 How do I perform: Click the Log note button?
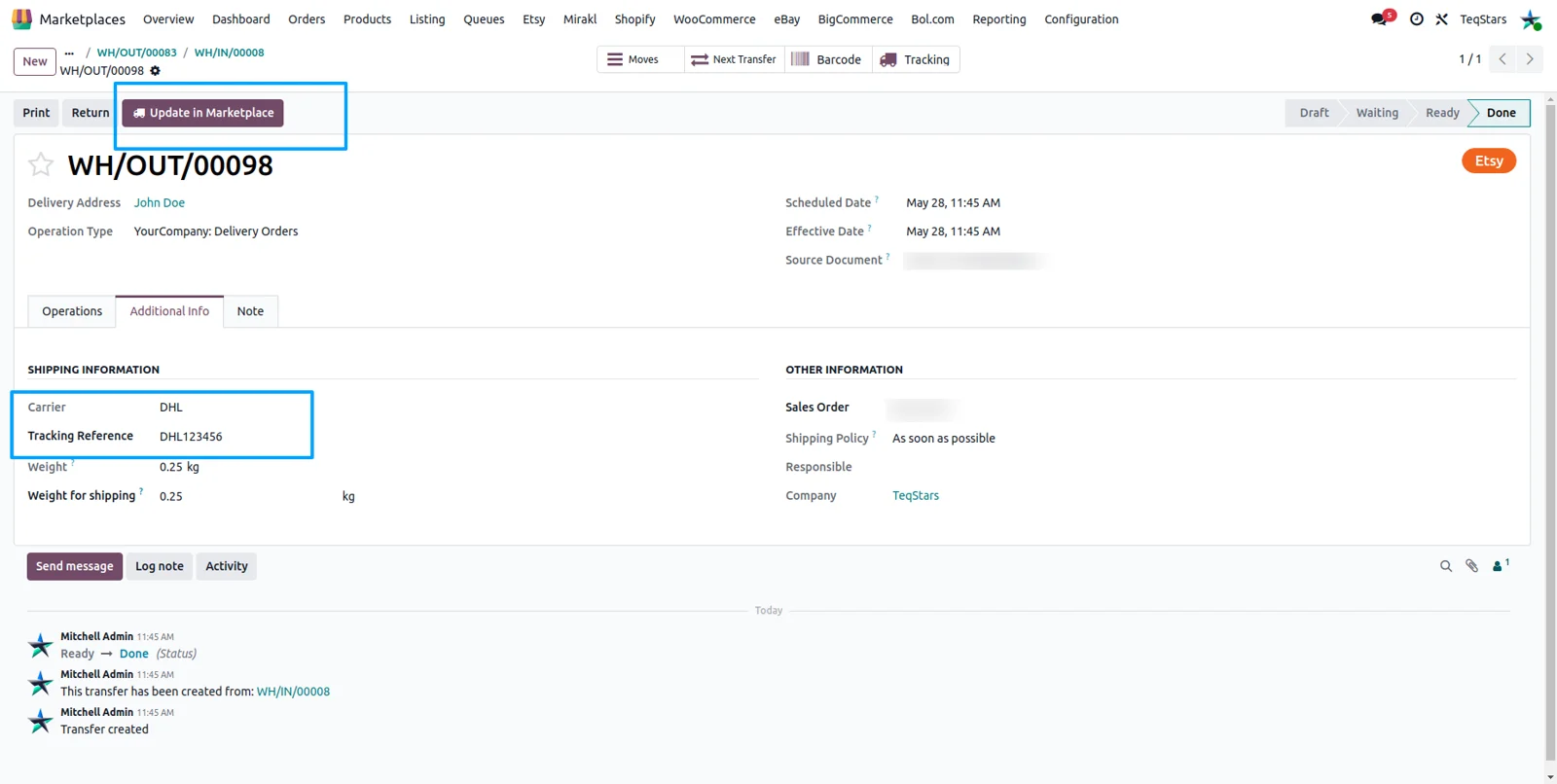pyautogui.click(x=160, y=566)
